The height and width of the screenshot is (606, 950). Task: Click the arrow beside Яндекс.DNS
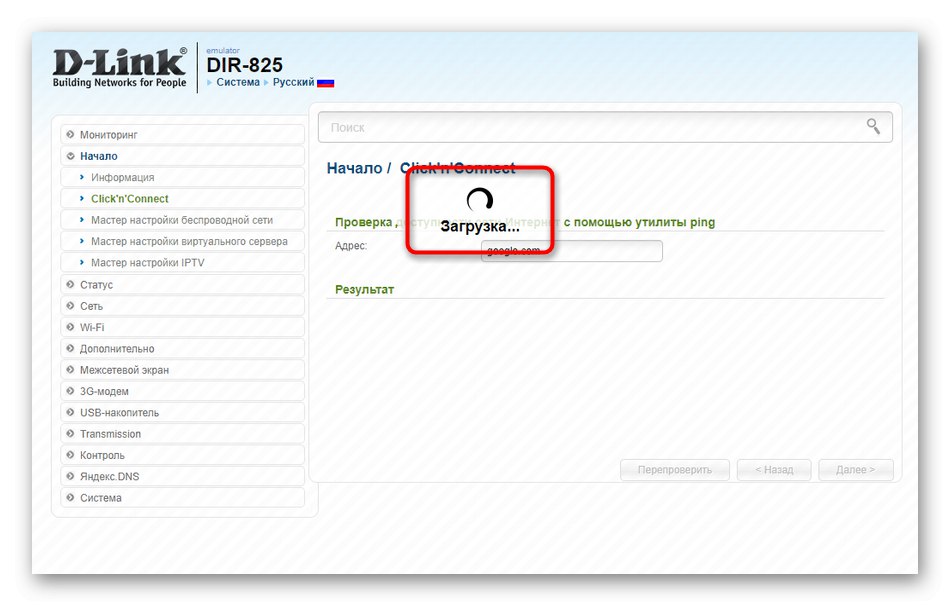click(70, 476)
